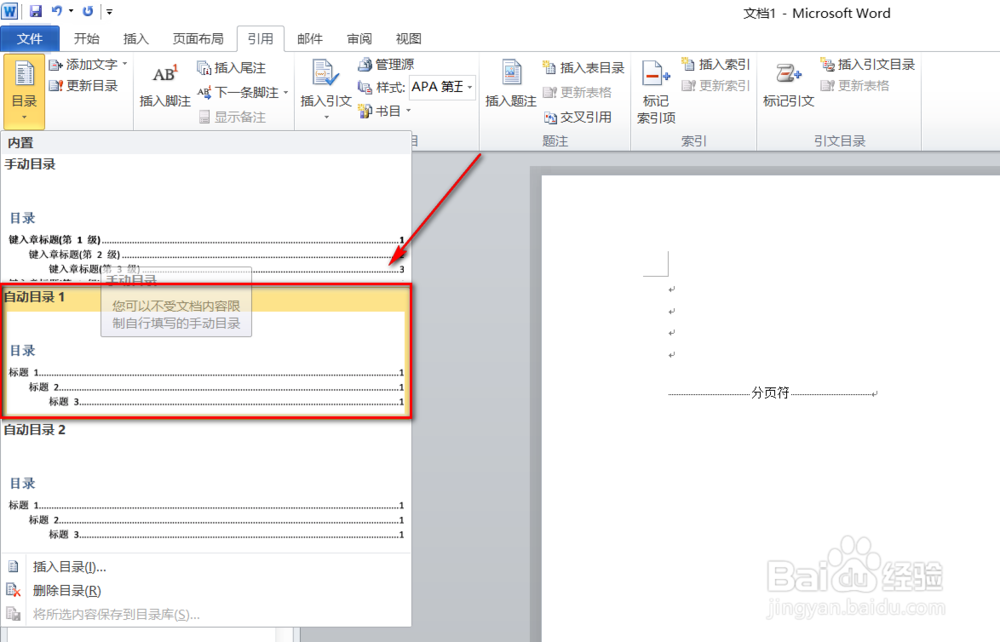Switch to the 插入 ribbon tab

136,39
